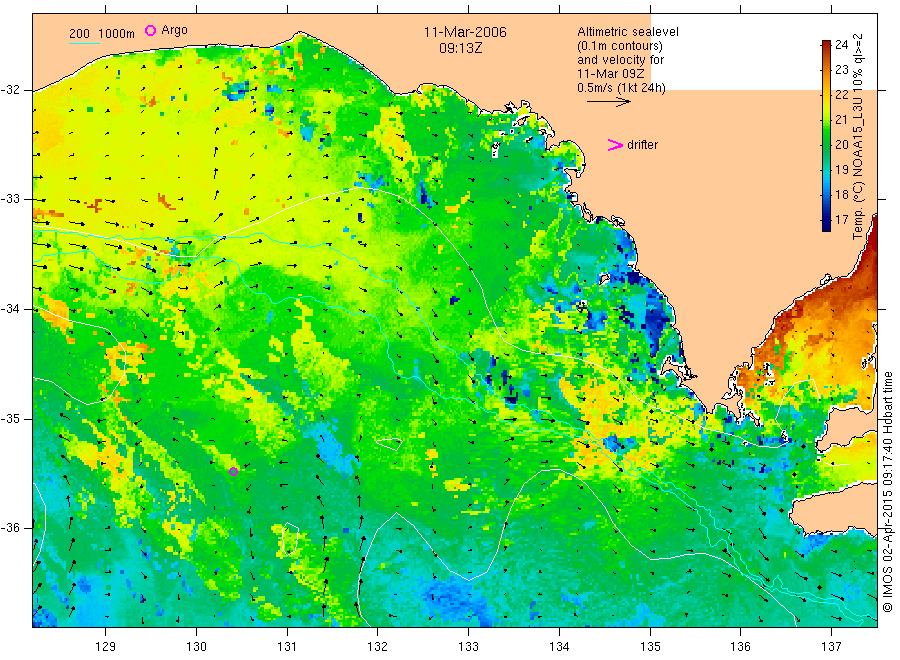Screen dimensions: 900x660
Task: Click the color bar value 17
Action: [841, 220]
